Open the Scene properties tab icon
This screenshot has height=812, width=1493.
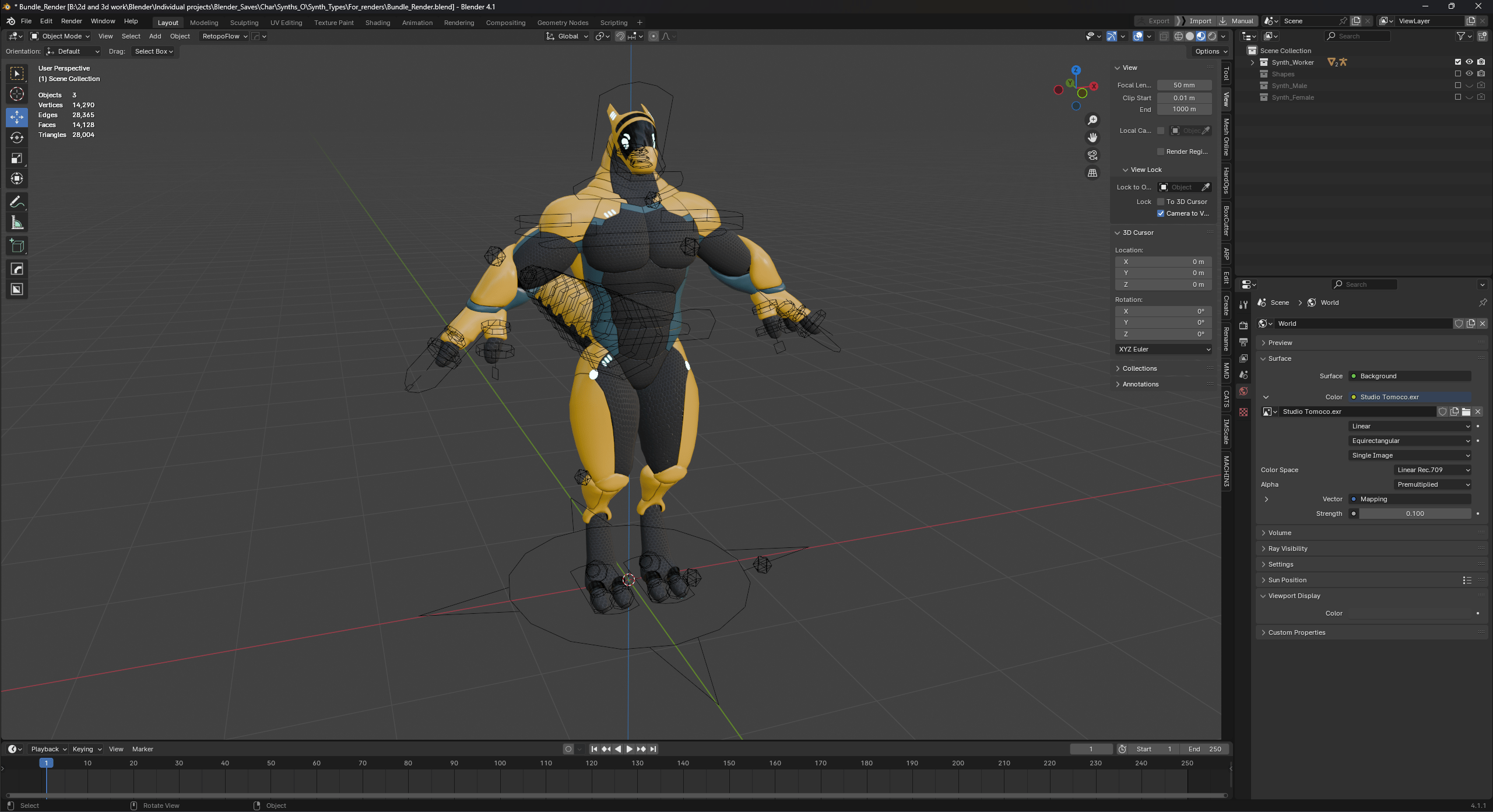click(x=1243, y=374)
